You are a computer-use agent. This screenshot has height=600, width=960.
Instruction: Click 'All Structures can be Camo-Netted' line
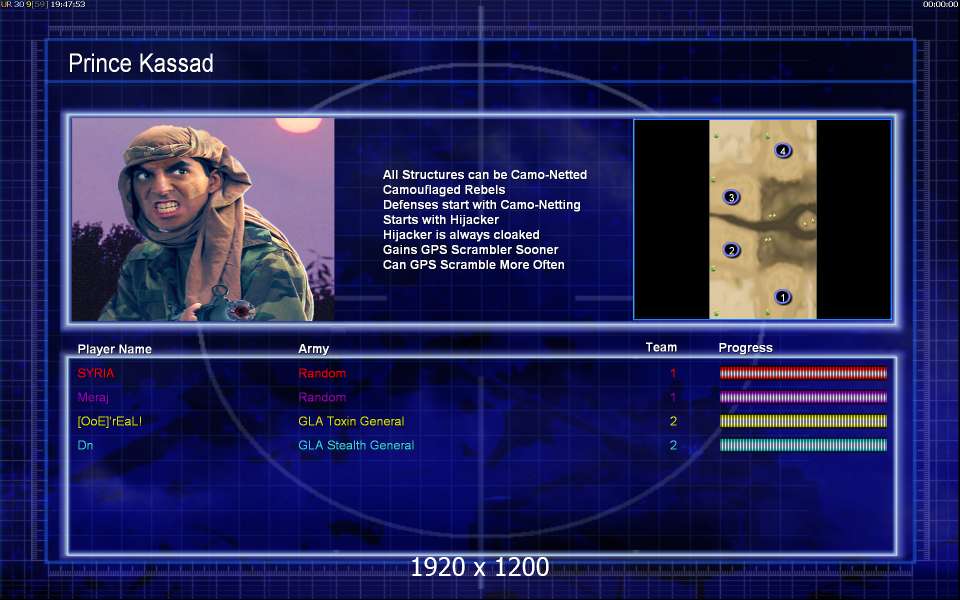point(485,174)
